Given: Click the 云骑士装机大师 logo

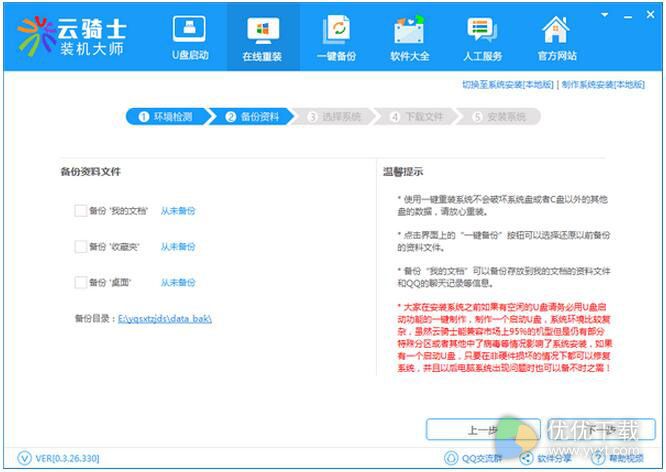Looking at the screenshot, I should pyautogui.click(x=71, y=37).
